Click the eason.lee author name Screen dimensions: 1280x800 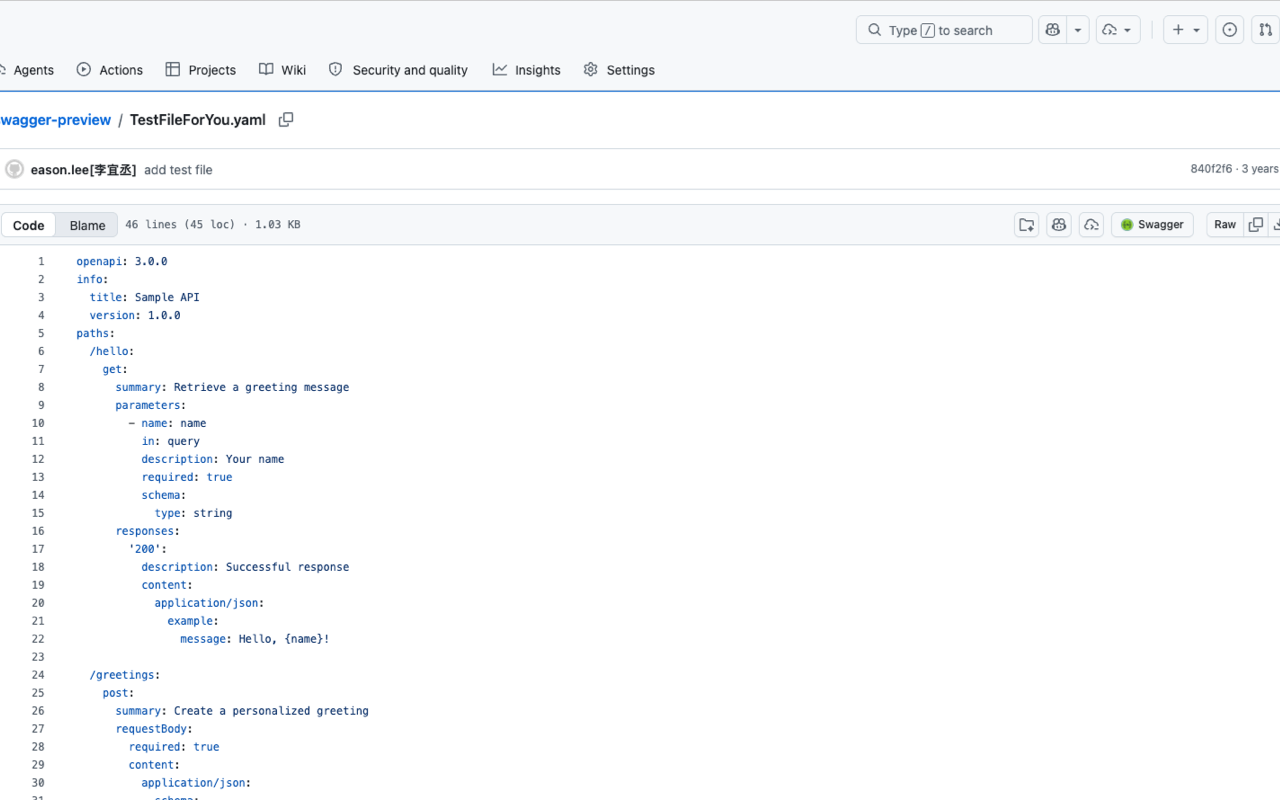[x=83, y=170]
